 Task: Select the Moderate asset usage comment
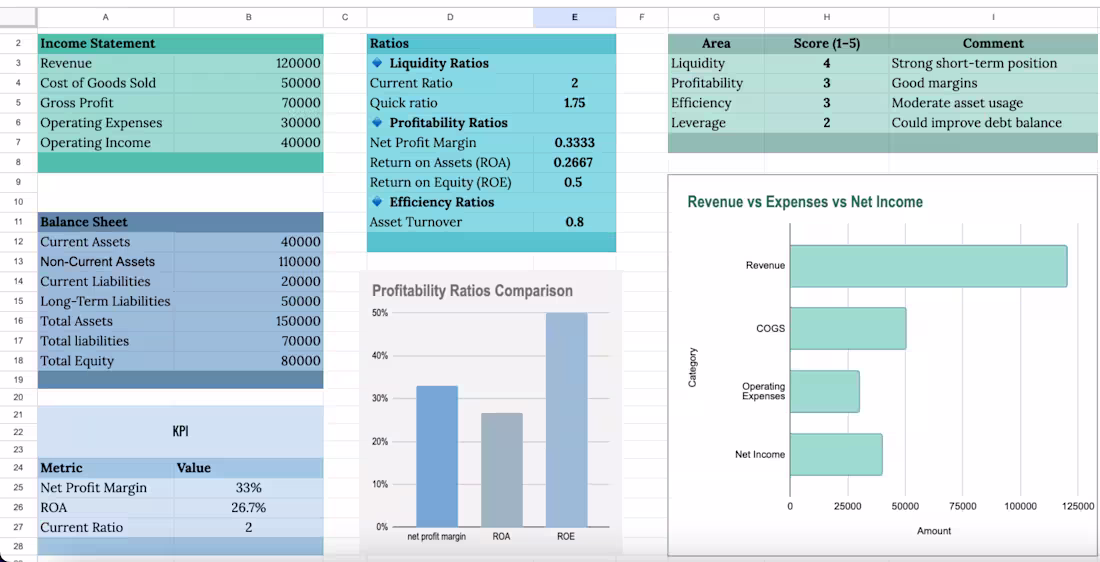pyautogui.click(x=993, y=103)
